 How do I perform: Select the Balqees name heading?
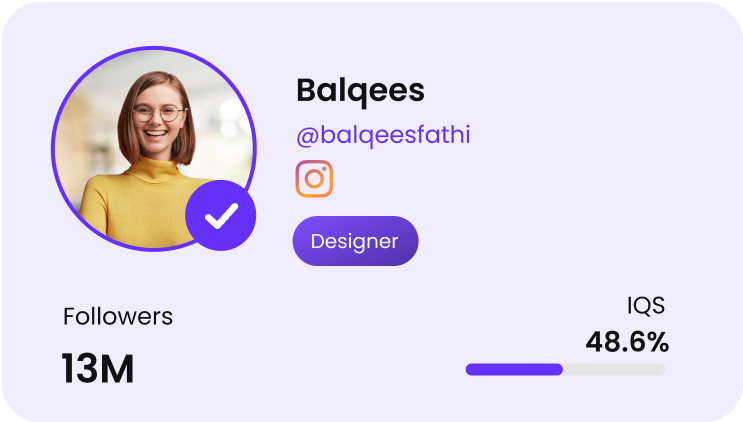(x=360, y=91)
